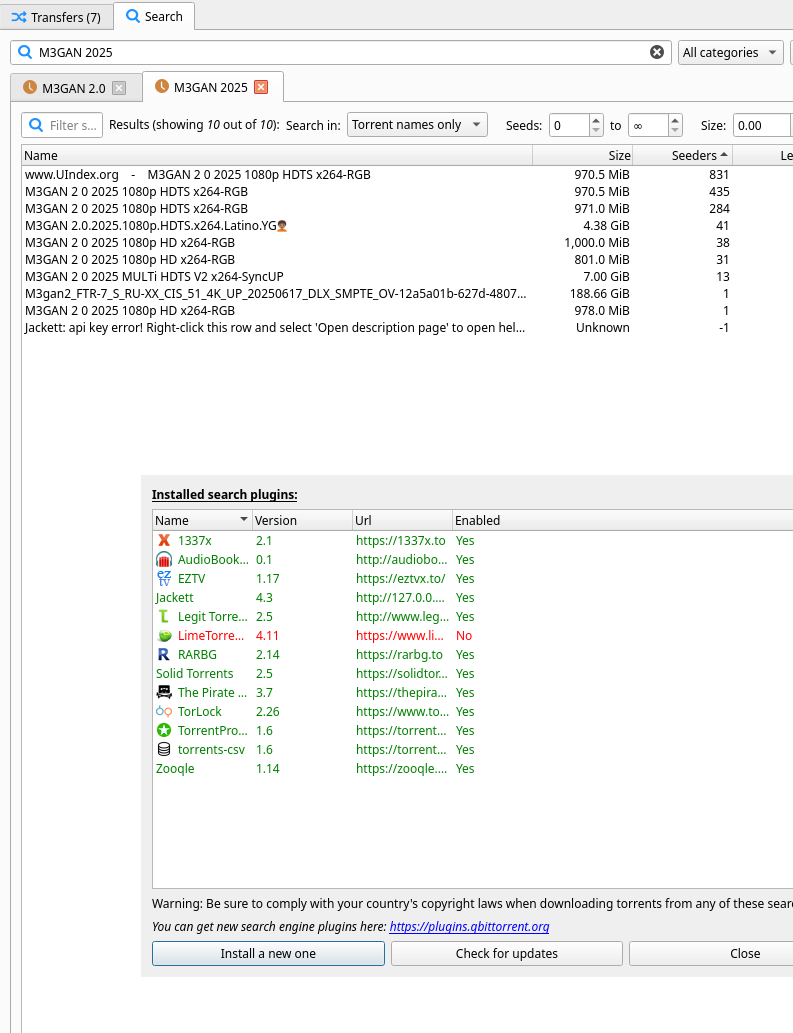Close the M3GAN 2025 search tab
The width and height of the screenshot is (793, 1033).
tap(261, 87)
